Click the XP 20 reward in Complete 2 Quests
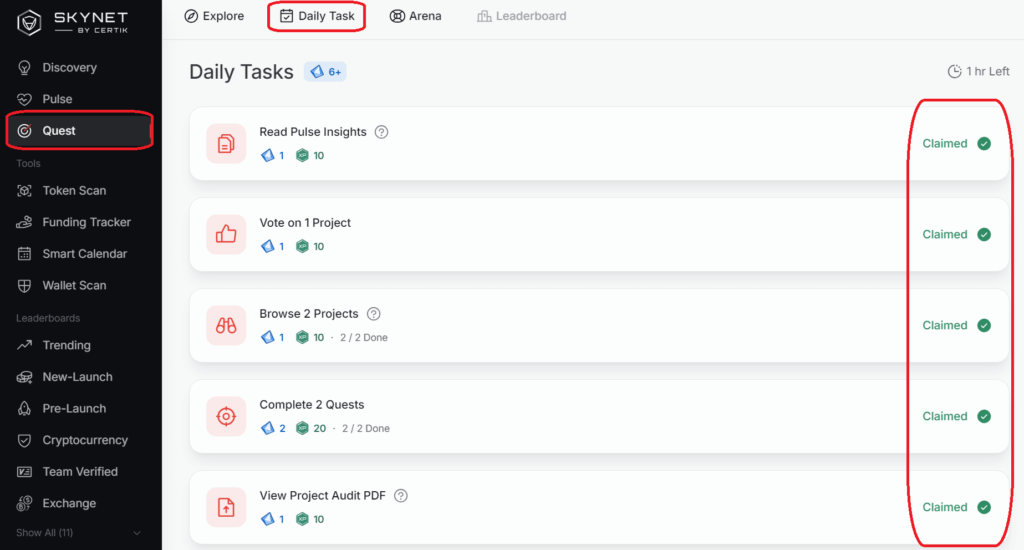This screenshot has width=1024, height=550. (x=311, y=429)
